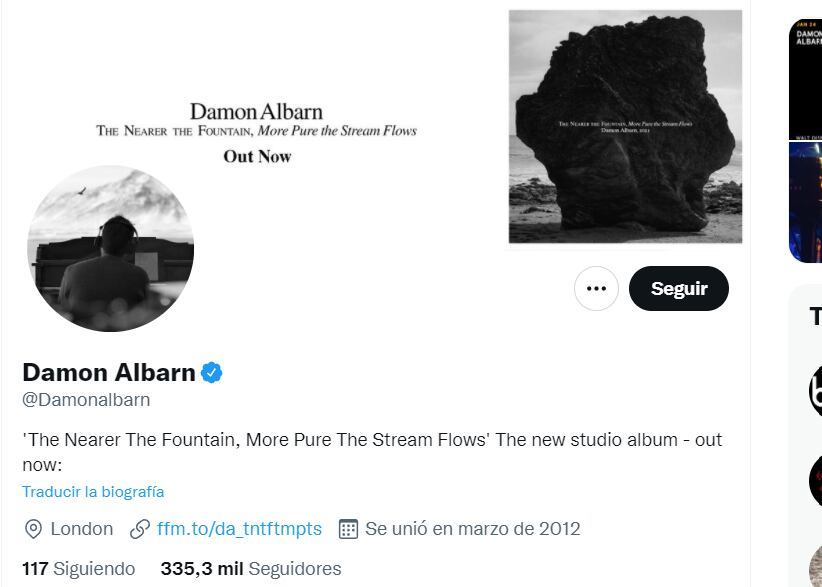
Task: Click the chain link icon before ffm.to
Action: pos(140,529)
